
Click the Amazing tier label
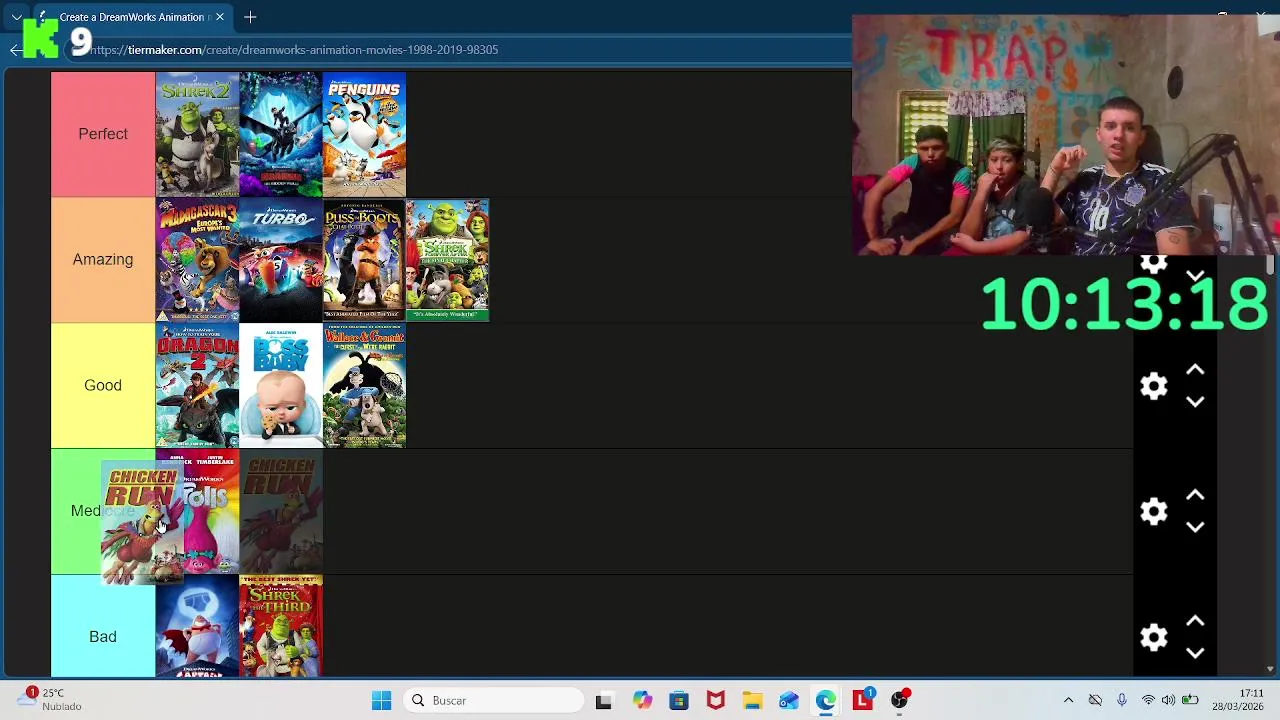point(103,260)
